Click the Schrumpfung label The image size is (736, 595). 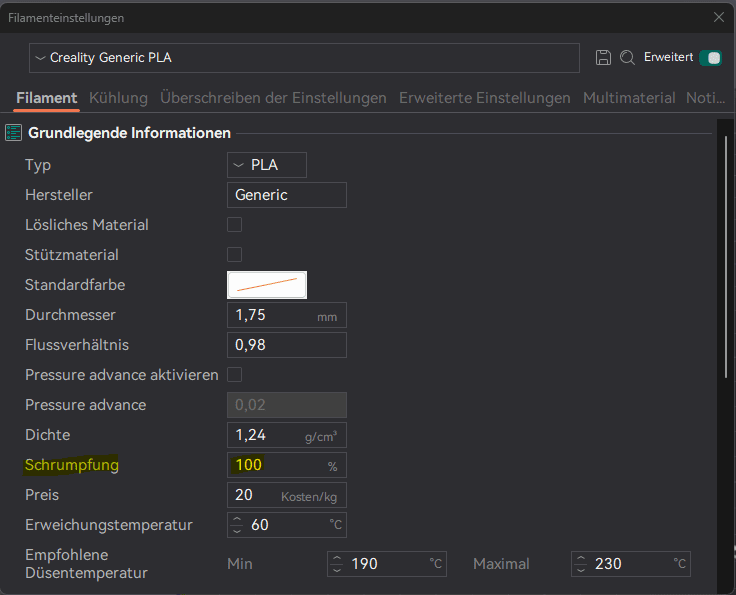coord(72,465)
